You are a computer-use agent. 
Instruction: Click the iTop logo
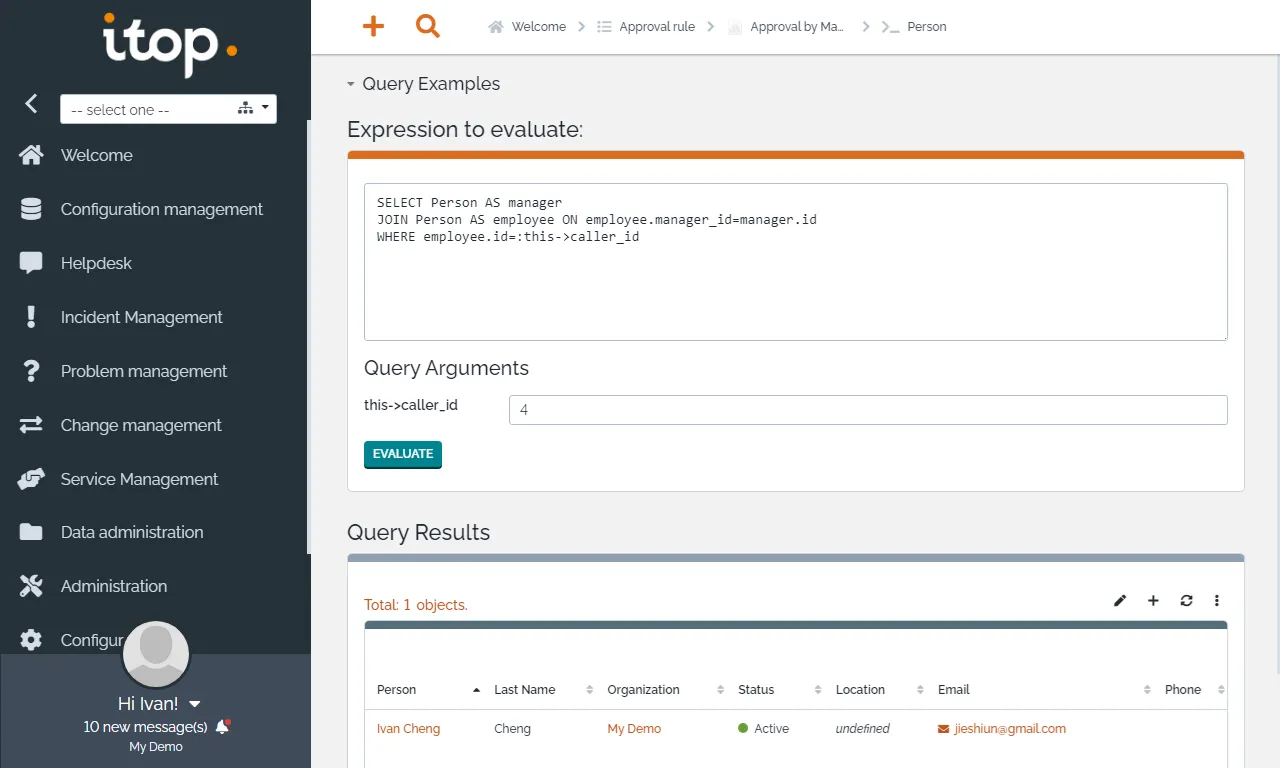[x=170, y=44]
